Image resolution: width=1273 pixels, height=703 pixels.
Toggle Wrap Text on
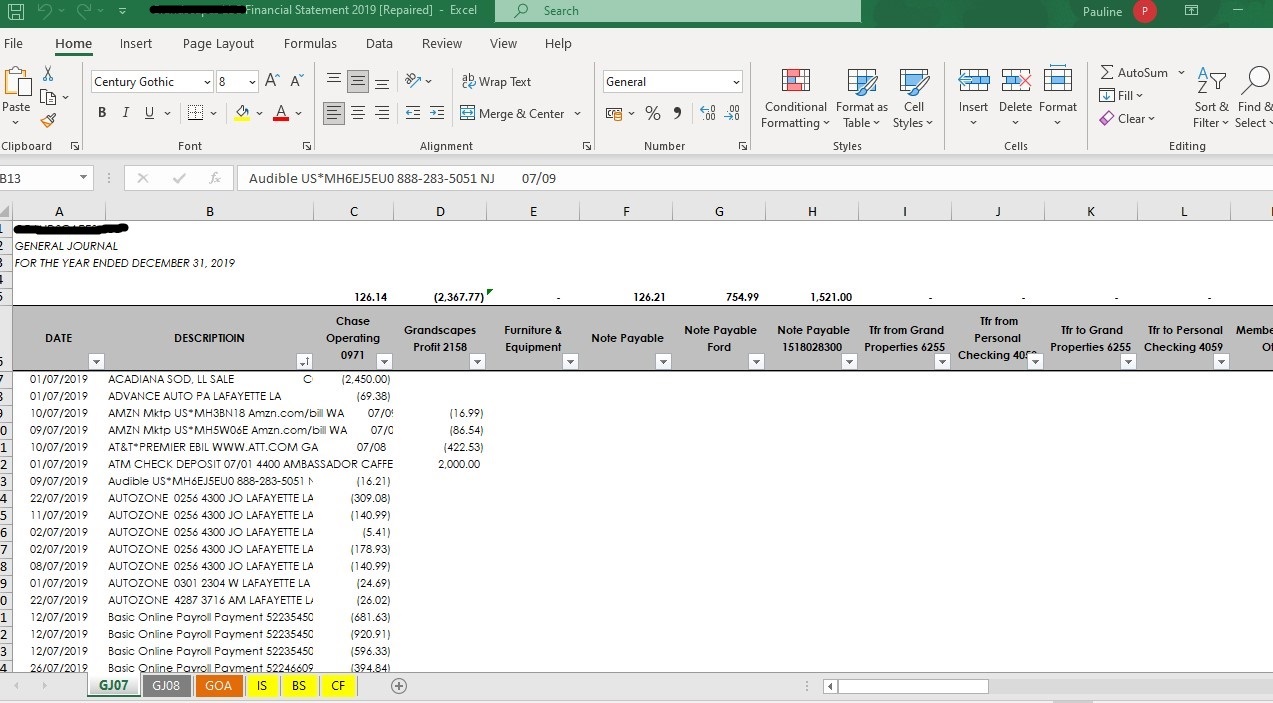pos(496,82)
